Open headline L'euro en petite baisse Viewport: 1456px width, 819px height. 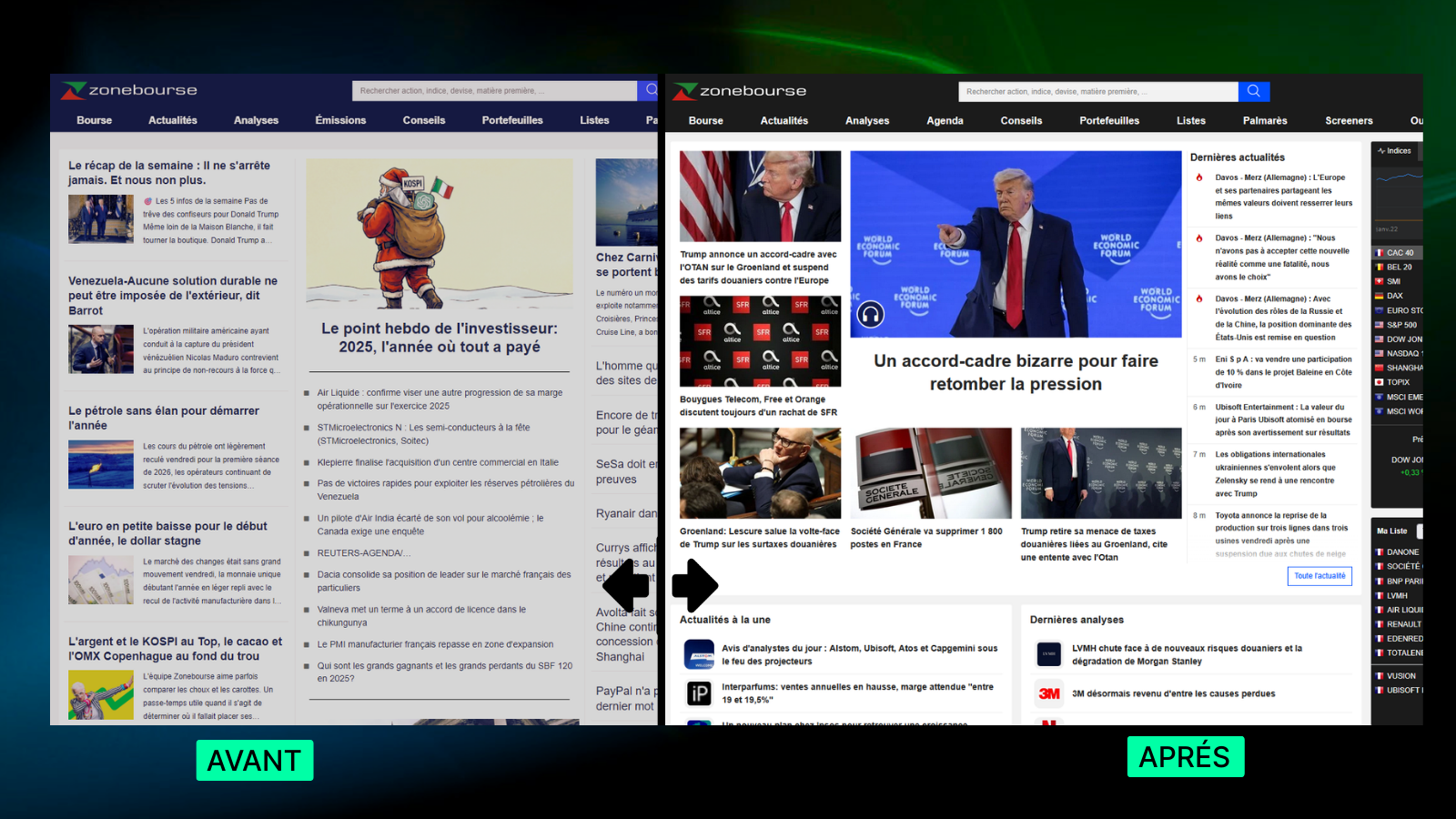167,533
